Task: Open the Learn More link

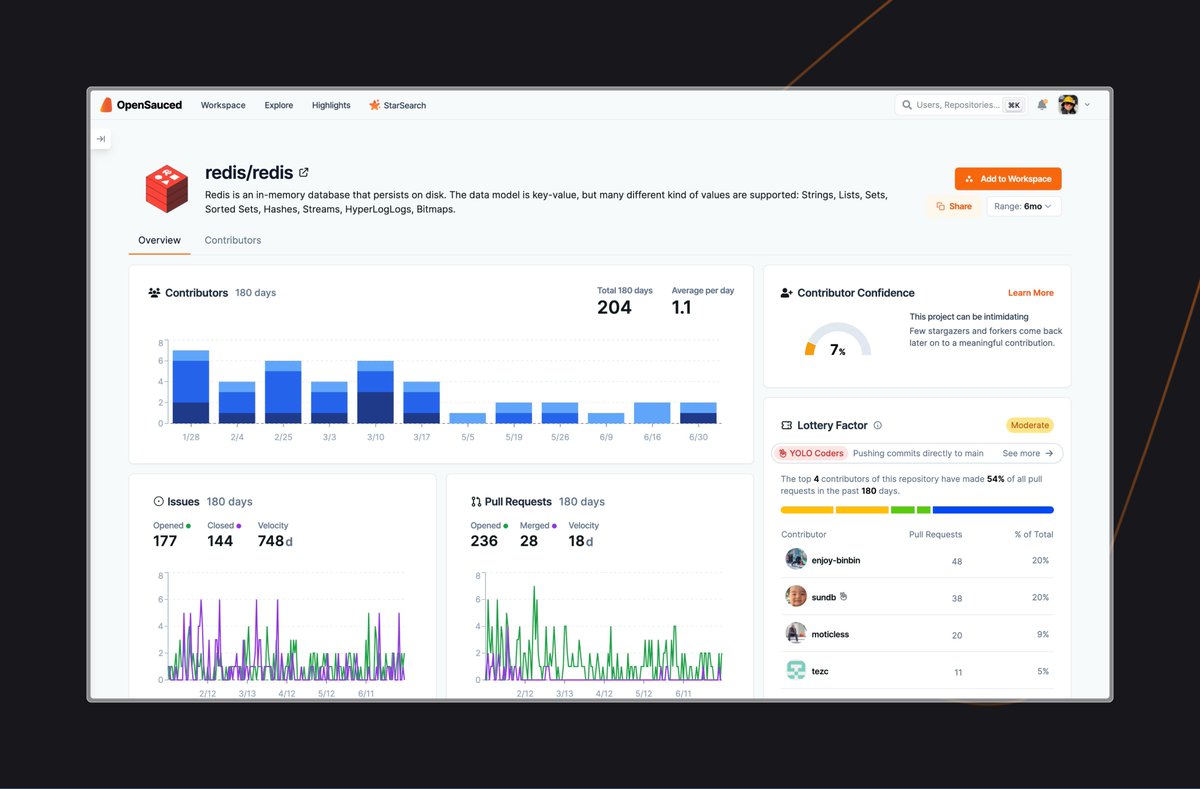Action: coord(1031,293)
